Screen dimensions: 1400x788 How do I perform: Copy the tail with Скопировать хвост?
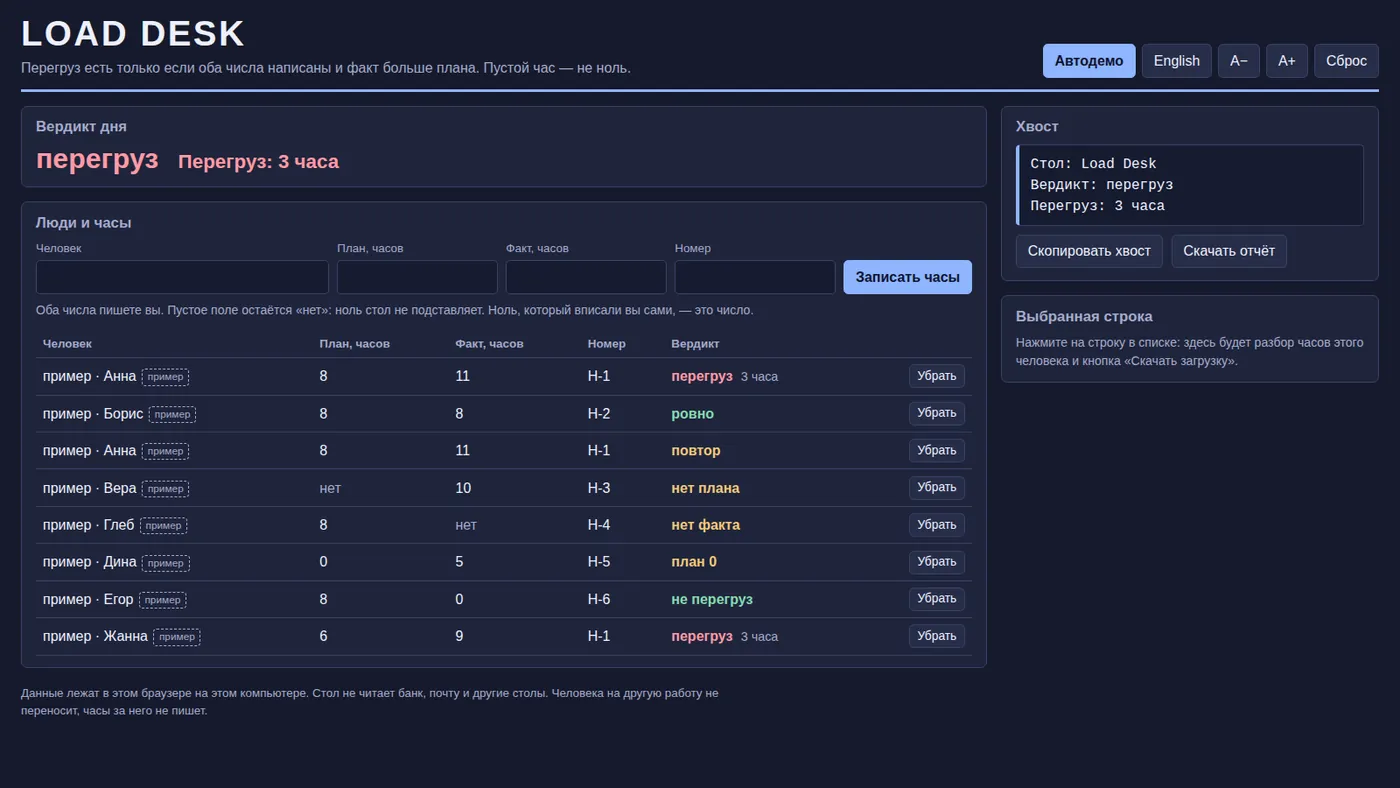pos(1089,251)
